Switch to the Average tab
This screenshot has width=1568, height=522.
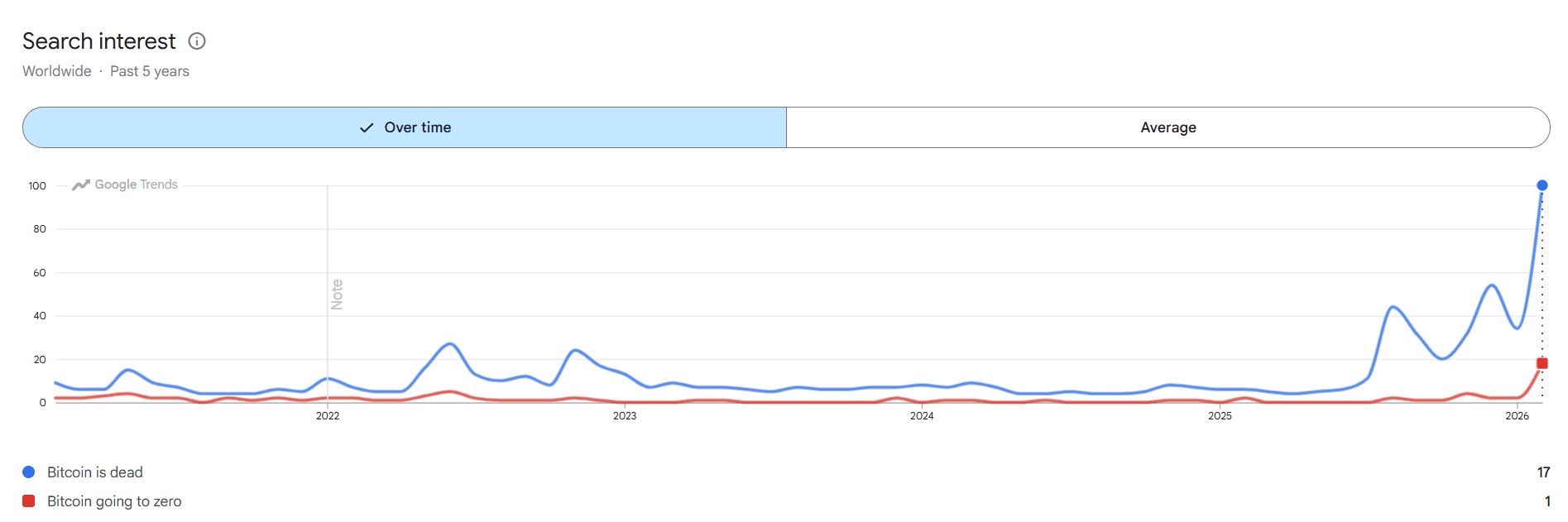[1168, 127]
